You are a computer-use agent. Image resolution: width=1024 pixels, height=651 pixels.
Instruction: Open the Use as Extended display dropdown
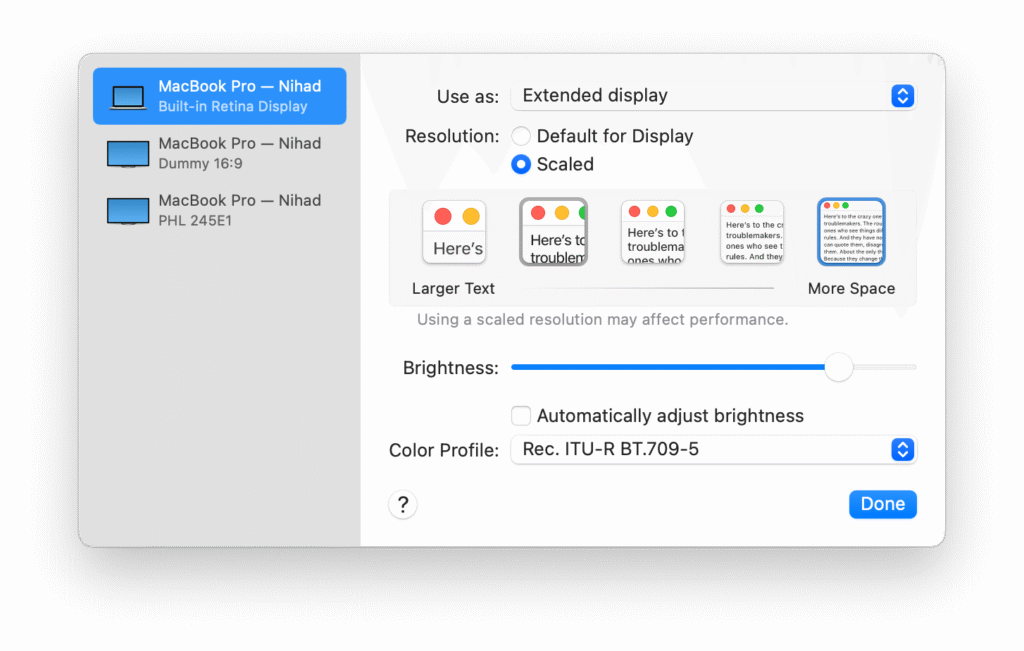713,96
